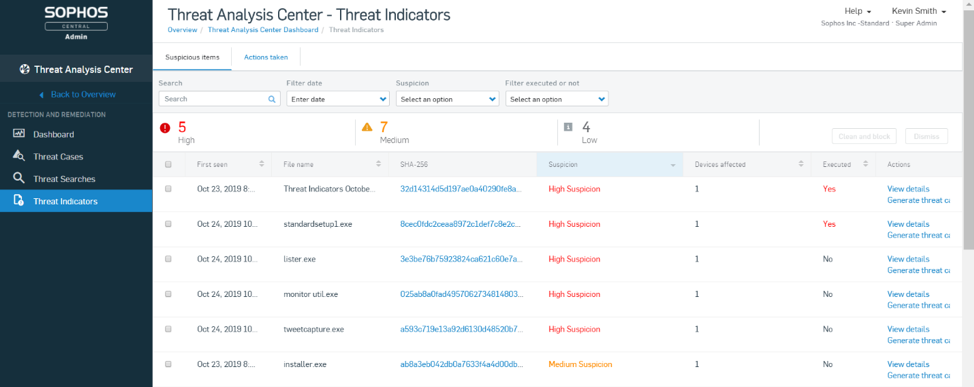
Task: Check the Threat Indicators October row checkbox
Action: 168,189
